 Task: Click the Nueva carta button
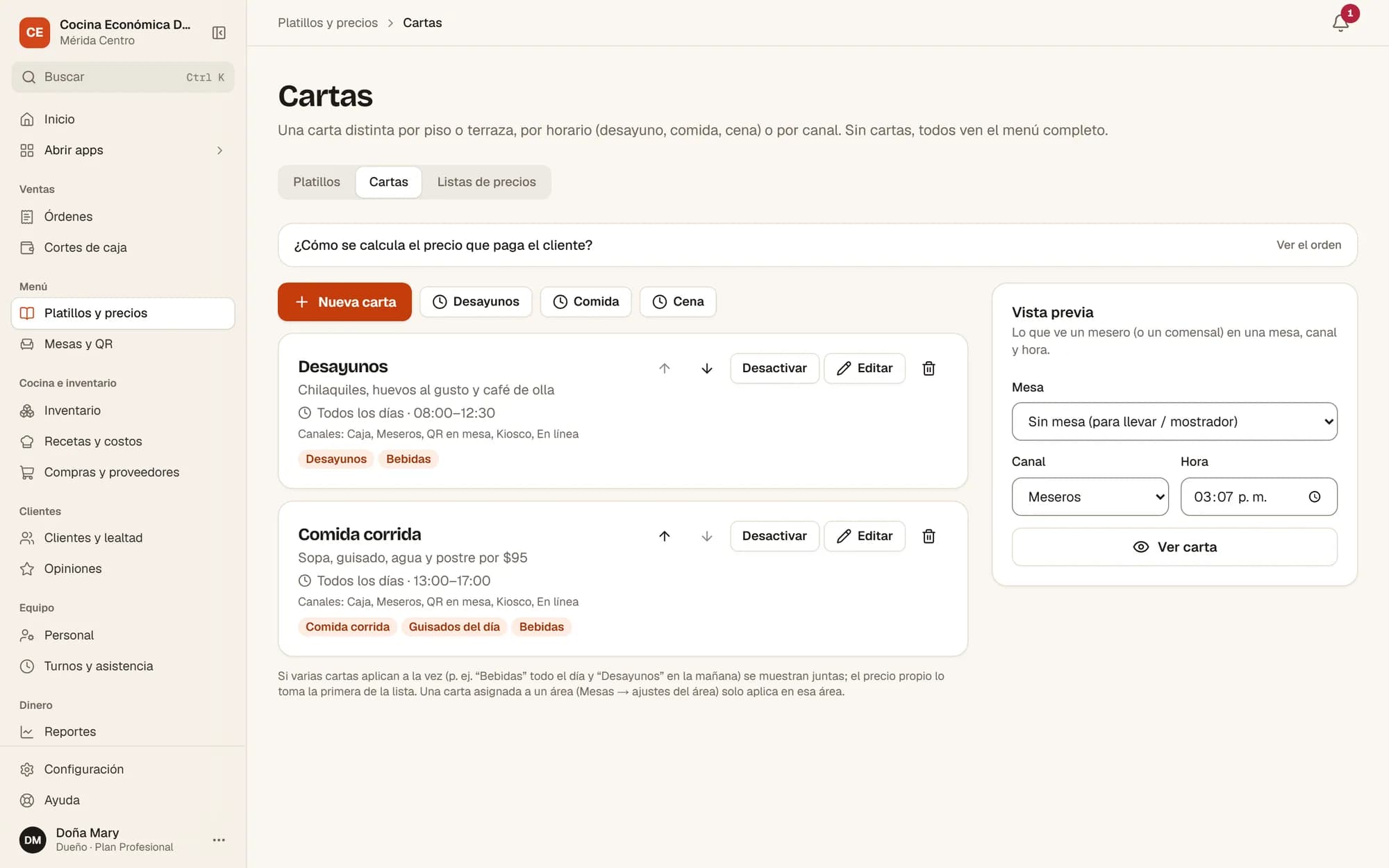tap(344, 302)
